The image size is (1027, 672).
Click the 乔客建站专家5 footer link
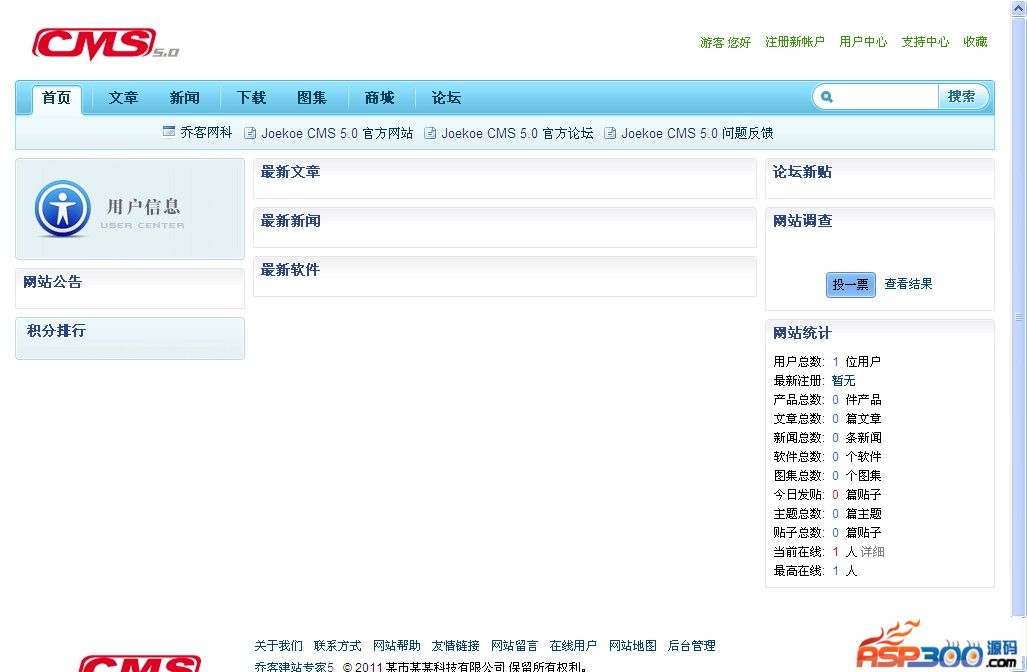[294, 667]
